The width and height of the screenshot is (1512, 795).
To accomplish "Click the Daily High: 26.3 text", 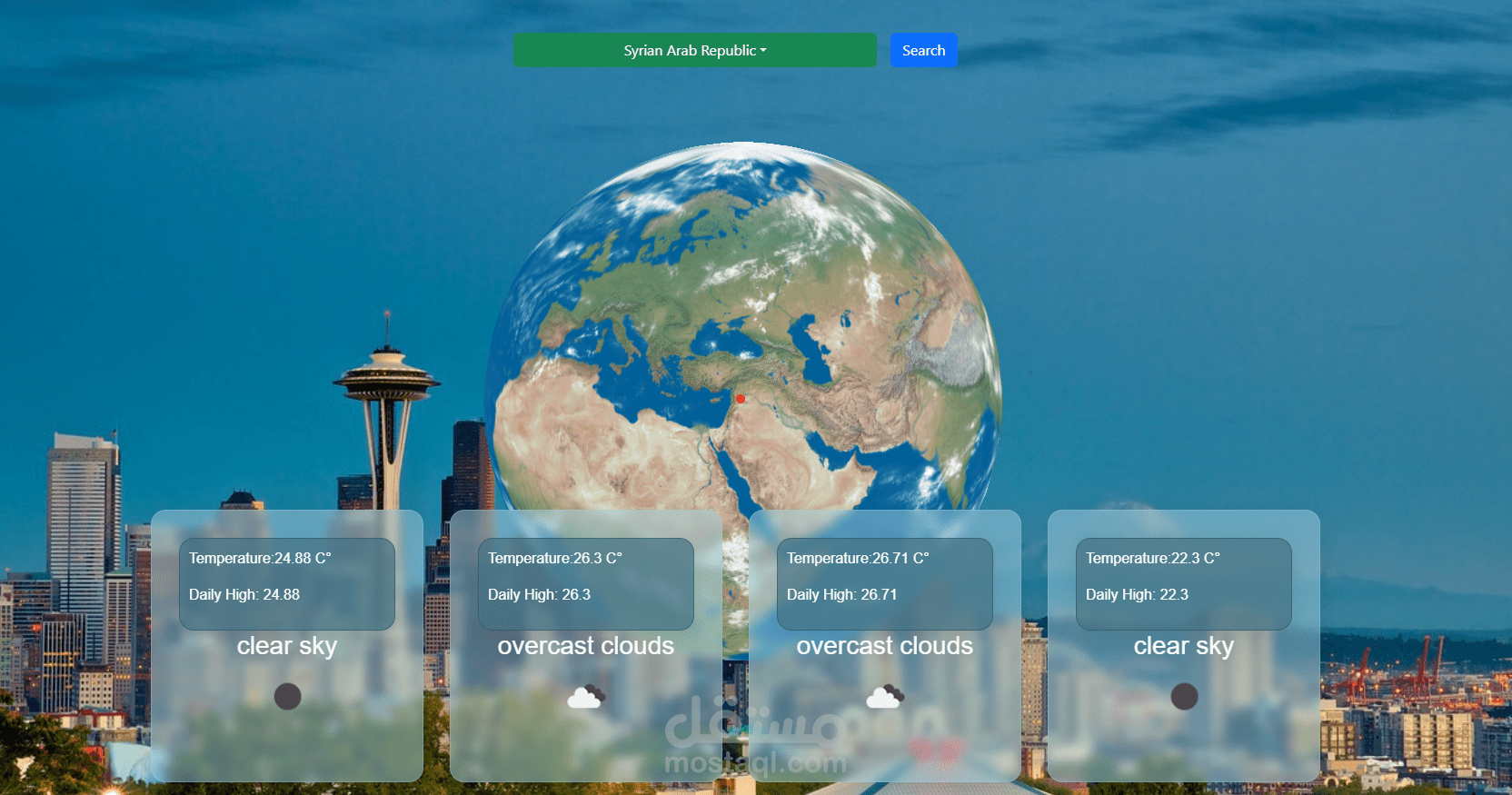I will pyautogui.click(x=539, y=594).
